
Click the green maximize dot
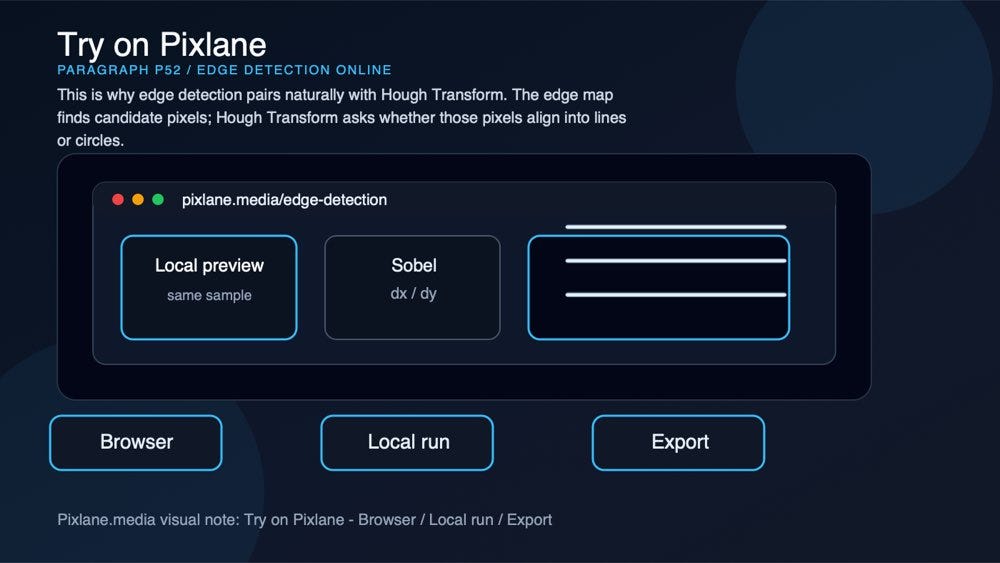pyautogui.click(x=158, y=200)
